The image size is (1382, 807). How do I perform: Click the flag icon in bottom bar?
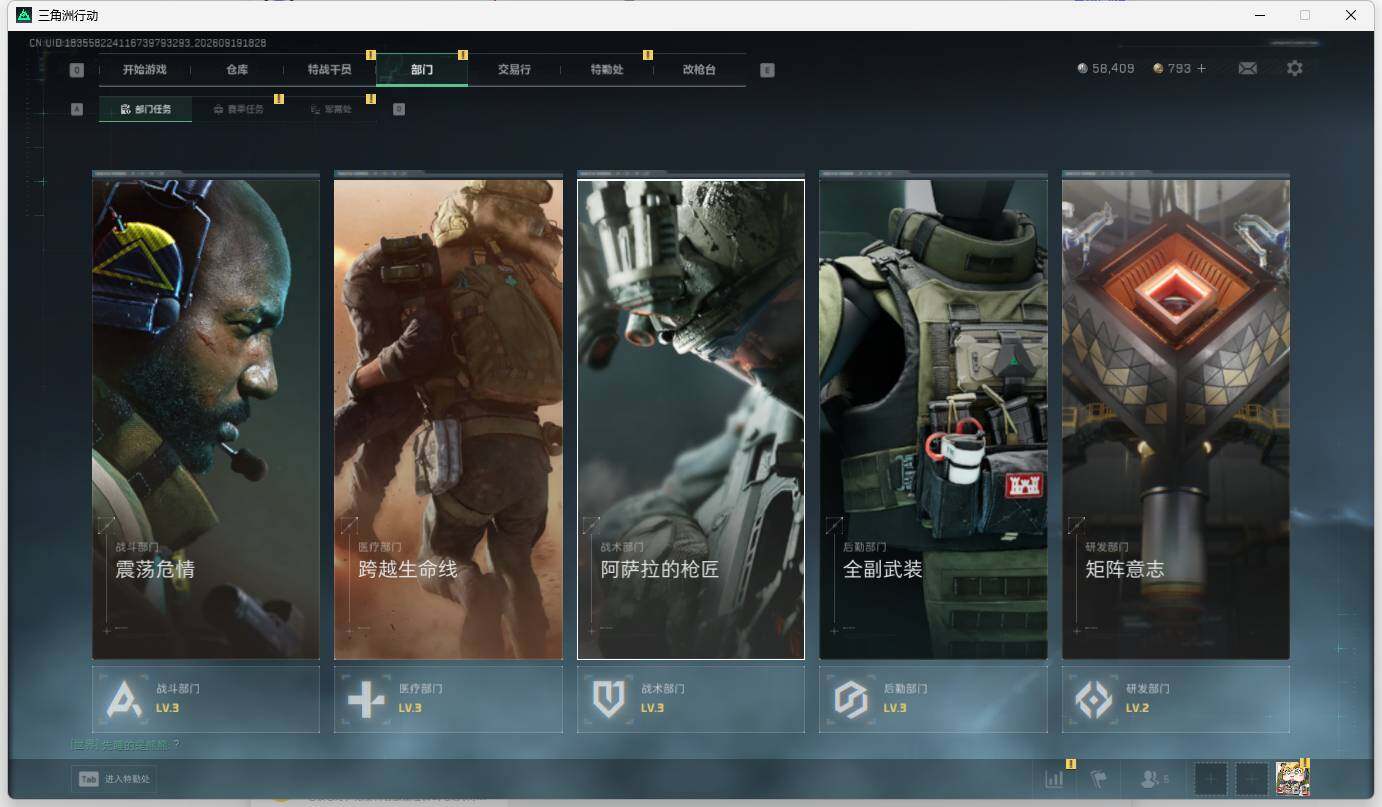[x=1099, y=779]
